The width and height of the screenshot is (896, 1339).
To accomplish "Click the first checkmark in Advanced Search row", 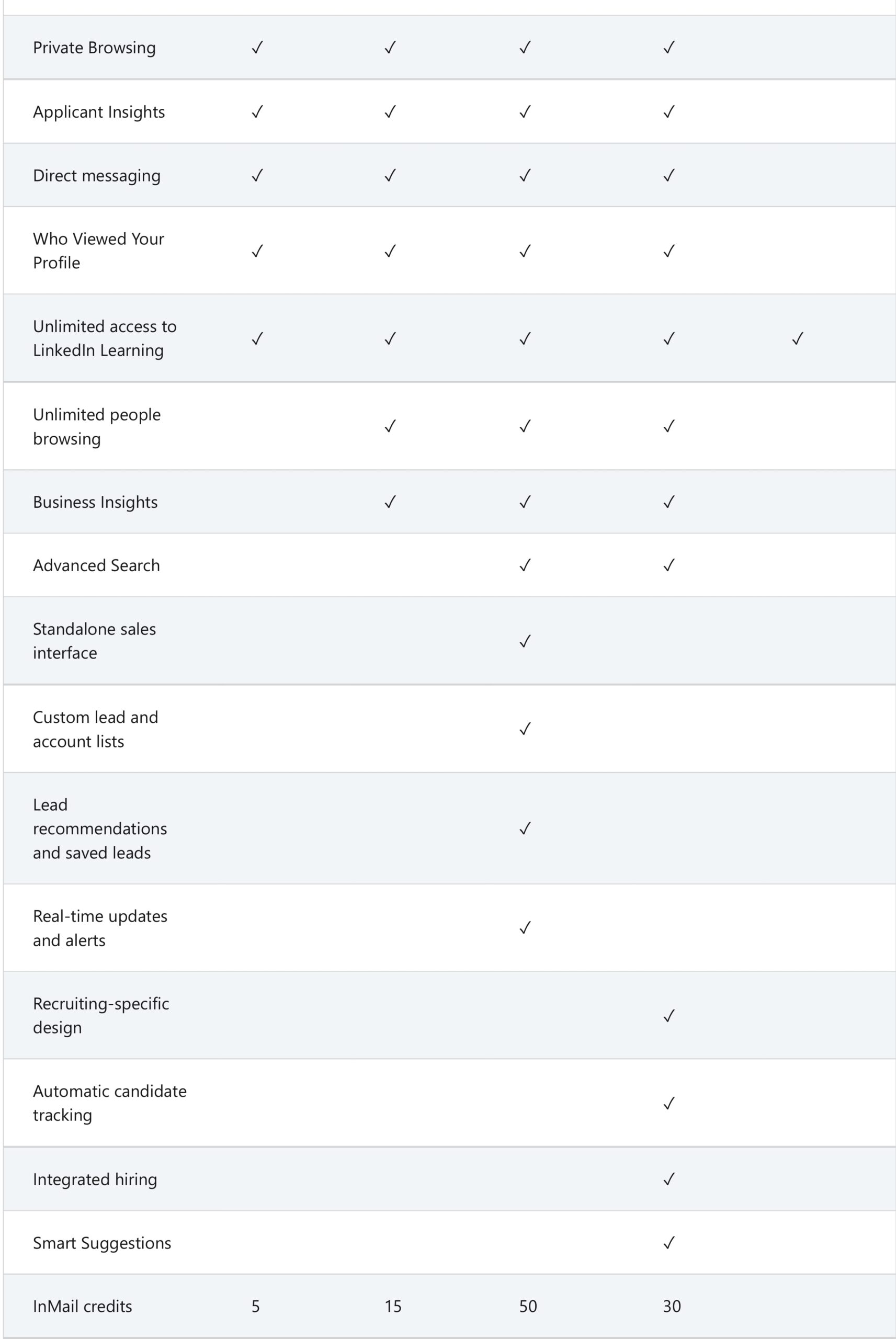I will click(525, 565).
